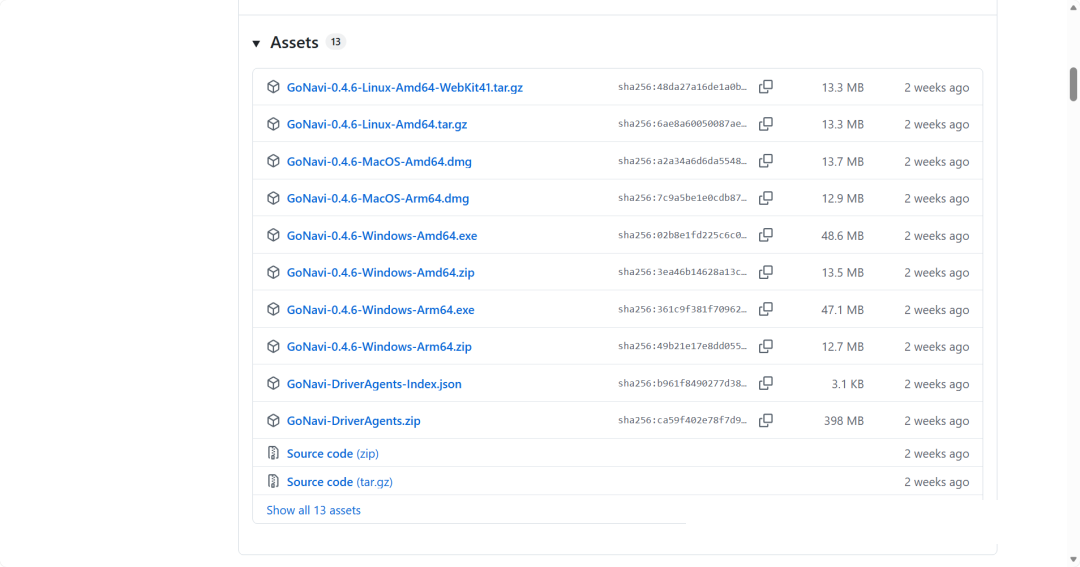Copy SHA256 hash for GoNavi-0.4.6-Linux-Amd64.tar.gz

[x=766, y=124]
